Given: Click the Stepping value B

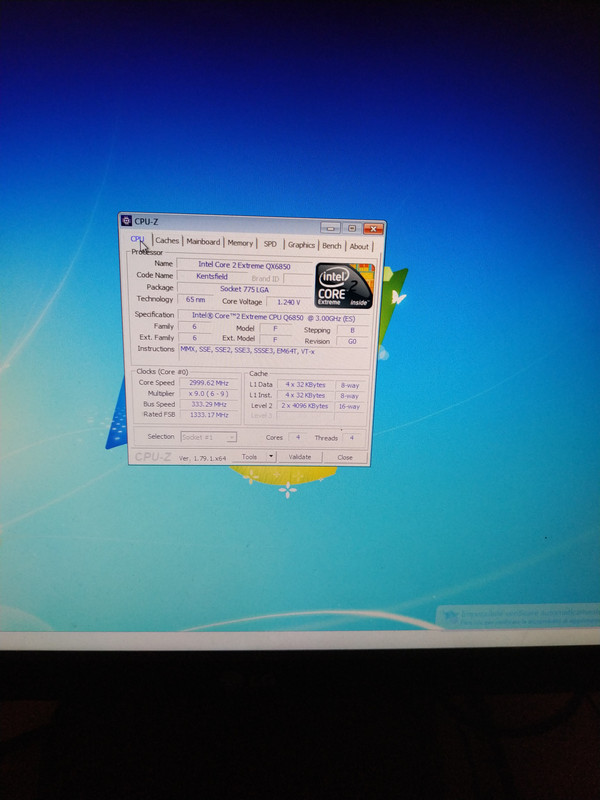Looking at the screenshot, I should pos(352,330).
